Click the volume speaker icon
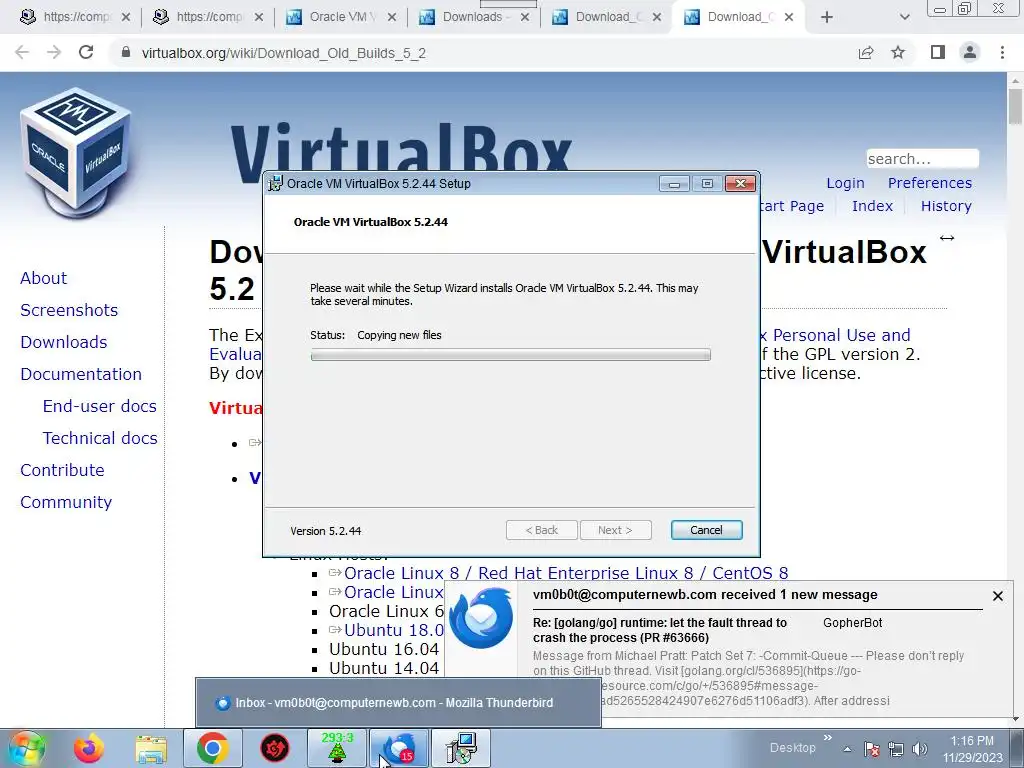The image size is (1024, 768). (920, 749)
